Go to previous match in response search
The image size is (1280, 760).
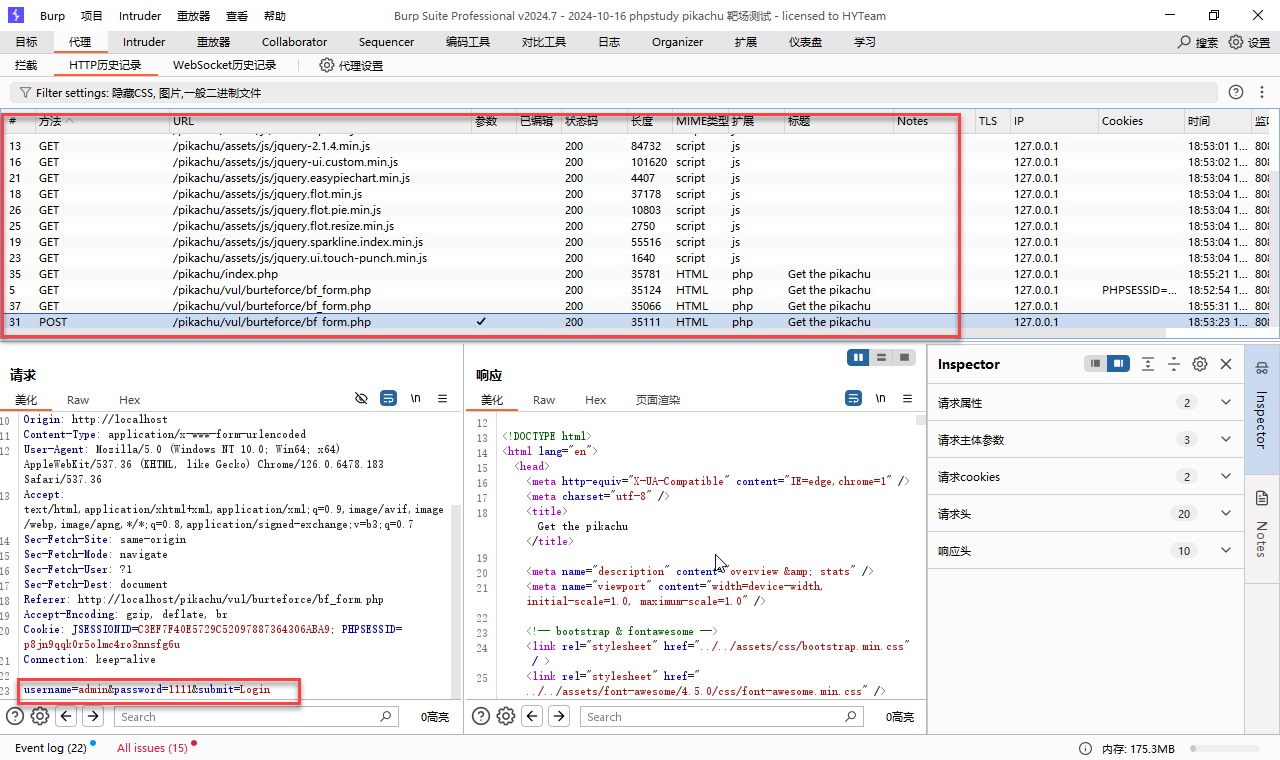[533, 716]
